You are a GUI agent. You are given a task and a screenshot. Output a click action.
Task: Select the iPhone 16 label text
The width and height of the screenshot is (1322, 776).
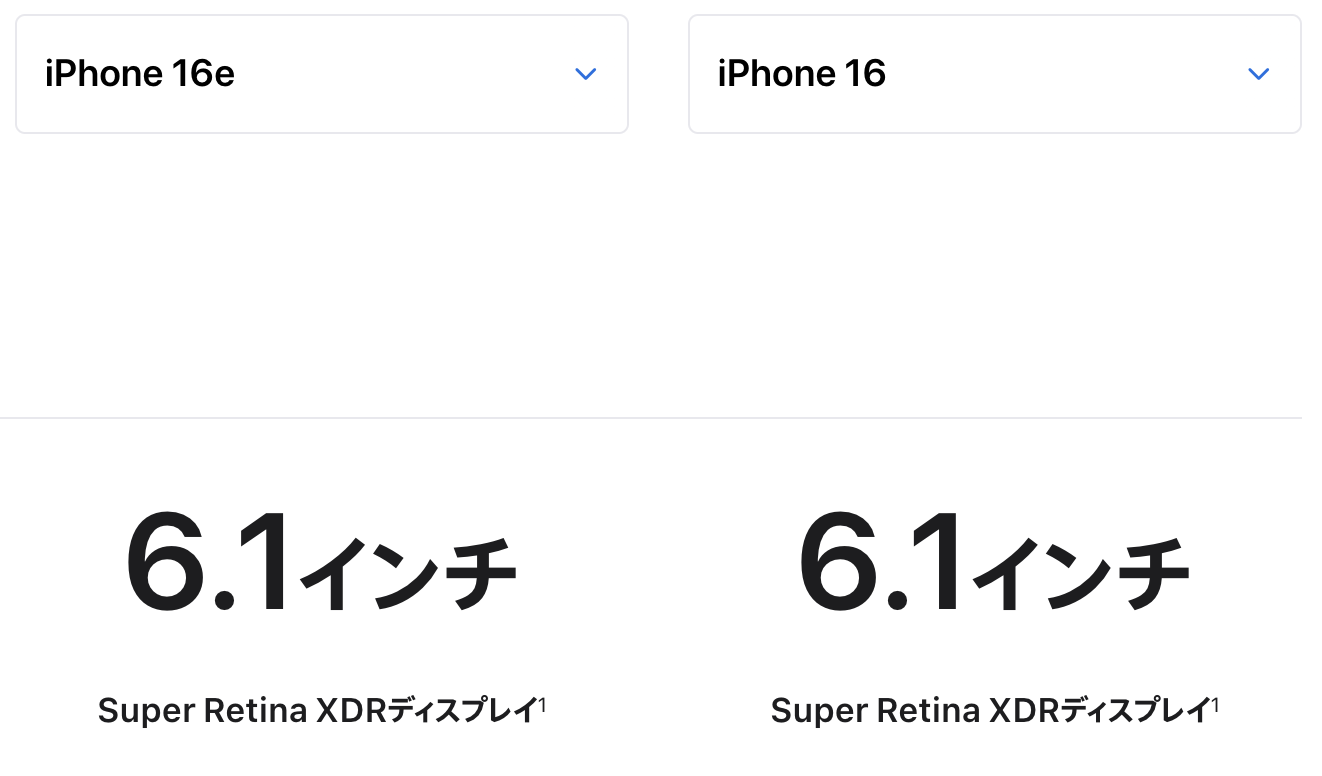pos(802,73)
